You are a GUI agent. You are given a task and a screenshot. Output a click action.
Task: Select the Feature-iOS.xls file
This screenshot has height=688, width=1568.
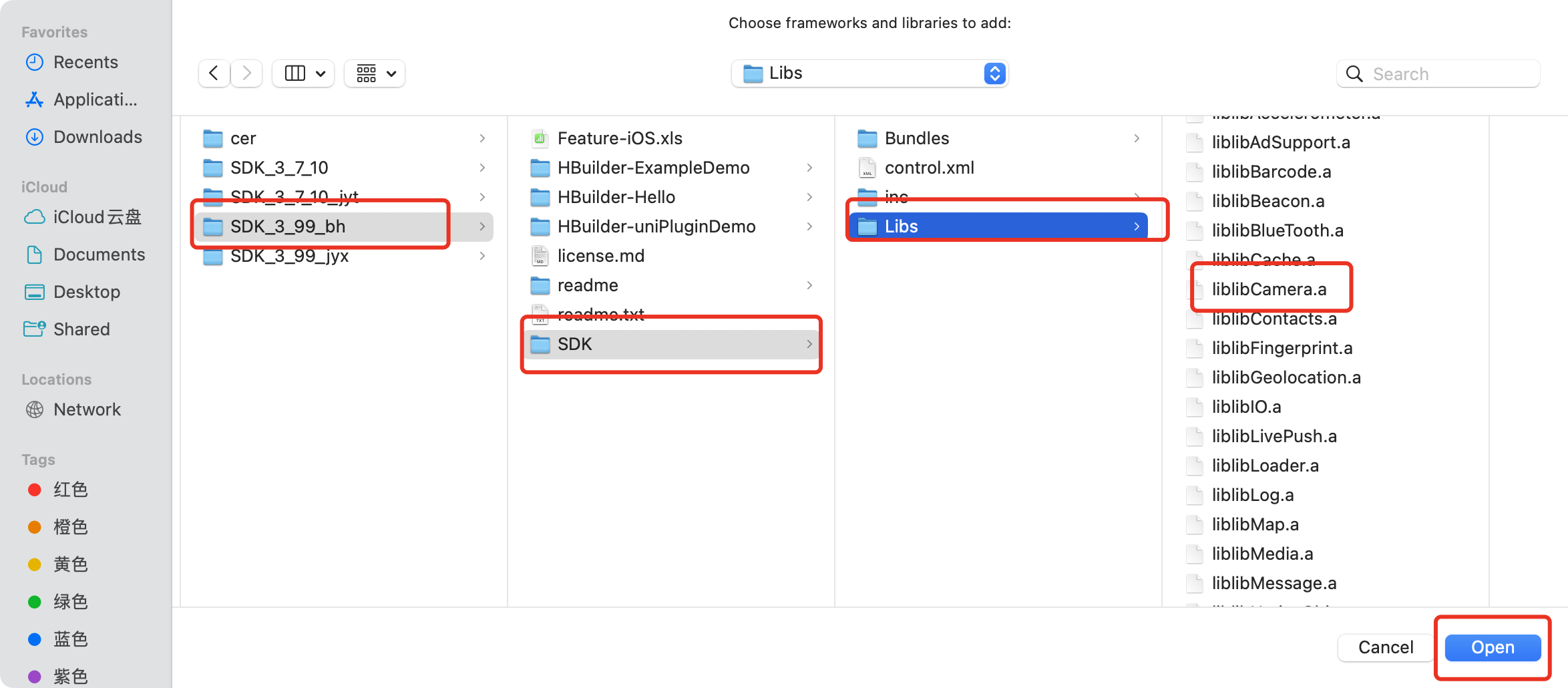(619, 138)
